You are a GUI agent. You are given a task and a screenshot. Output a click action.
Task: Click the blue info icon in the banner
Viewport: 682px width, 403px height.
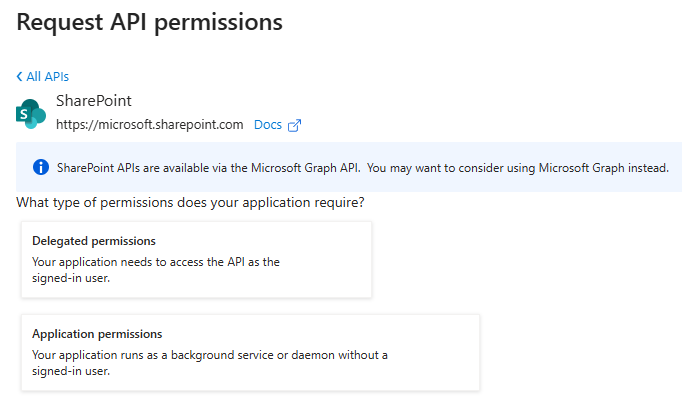pyautogui.click(x=40, y=167)
